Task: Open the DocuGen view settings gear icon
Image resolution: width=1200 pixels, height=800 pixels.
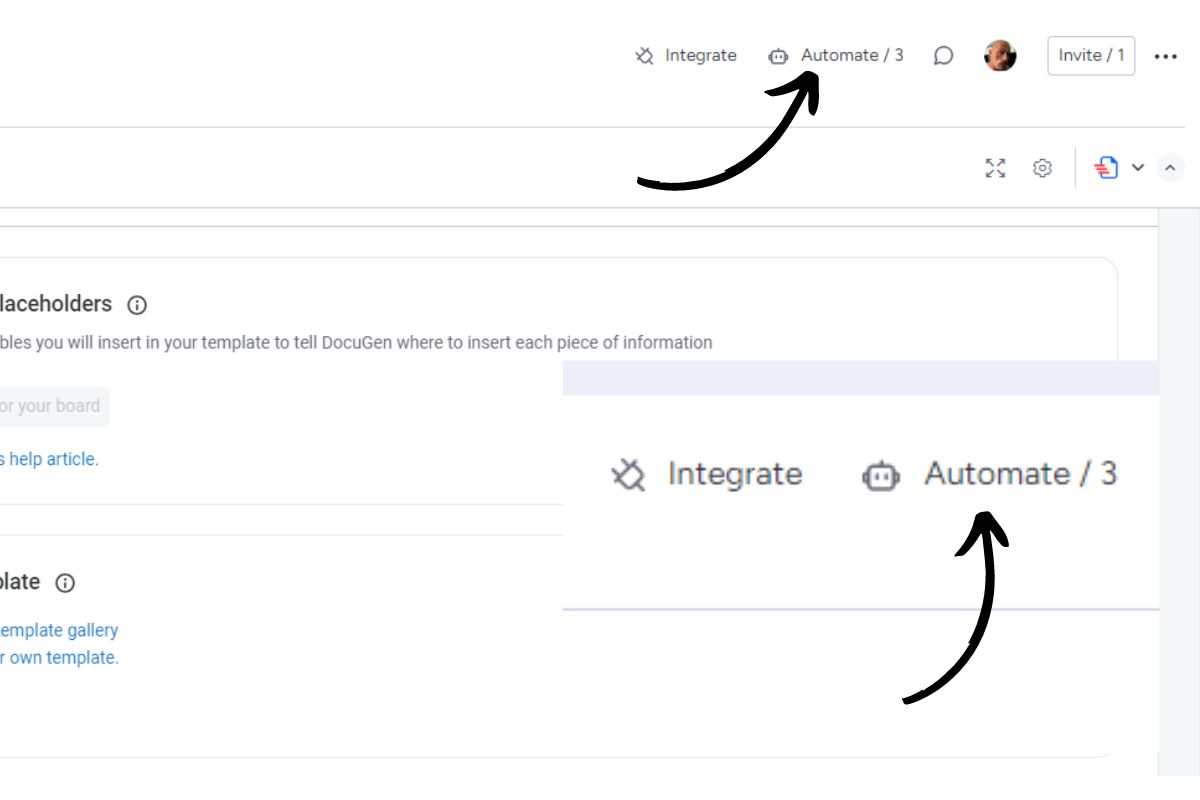Action: [x=1043, y=168]
